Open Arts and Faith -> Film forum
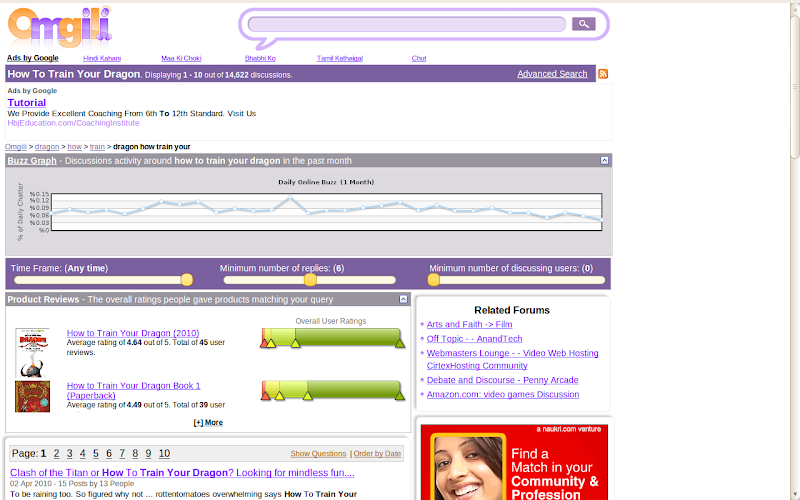This screenshot has height=500, width=800. 469,324
